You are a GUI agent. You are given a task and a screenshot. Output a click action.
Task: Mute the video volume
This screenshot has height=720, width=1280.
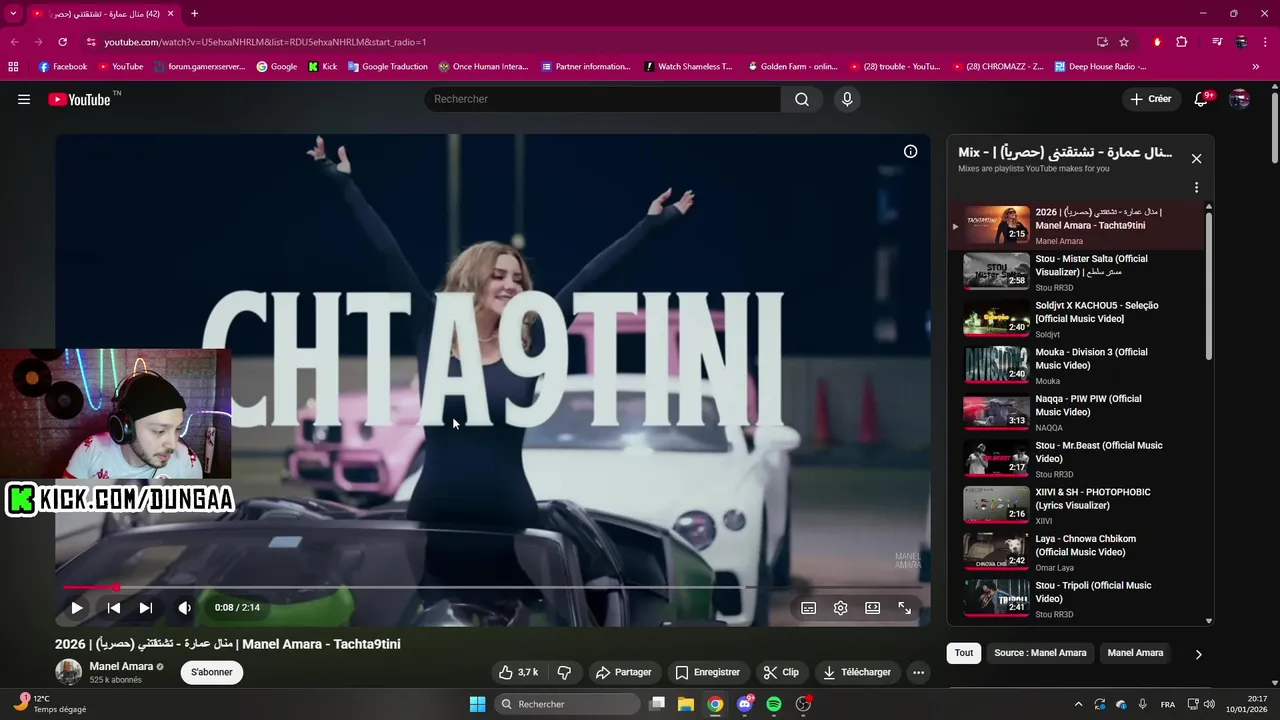click(184, 608)
